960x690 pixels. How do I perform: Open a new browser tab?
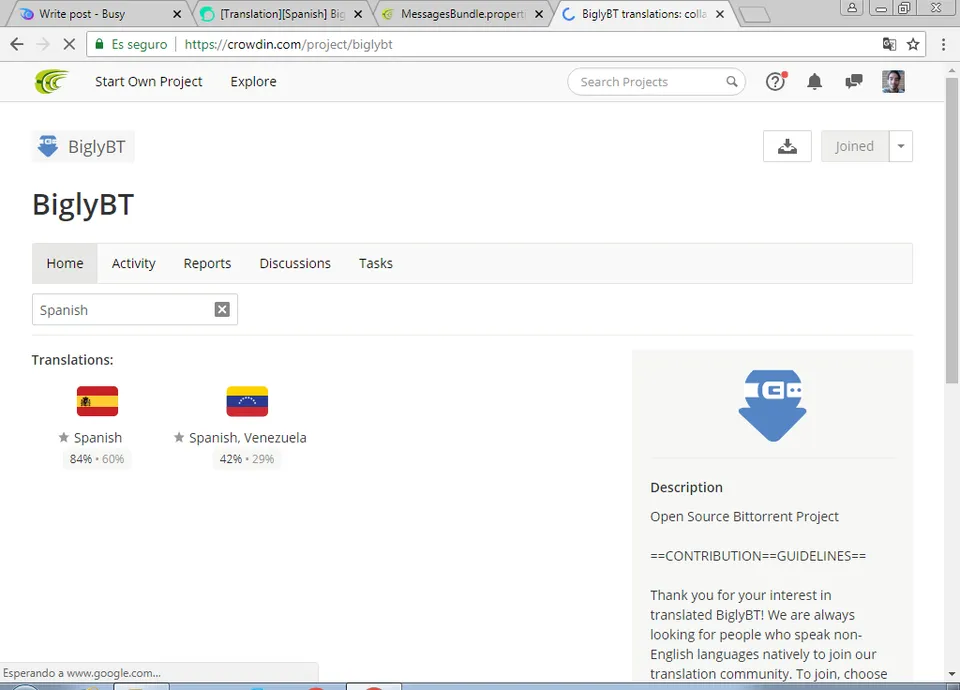754,15
